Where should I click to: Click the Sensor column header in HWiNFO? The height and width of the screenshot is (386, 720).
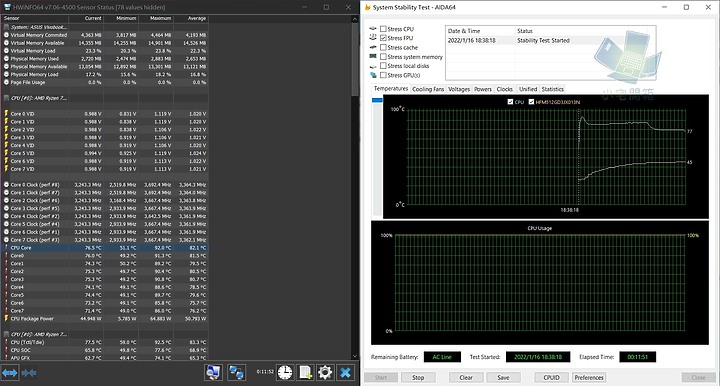35,18
